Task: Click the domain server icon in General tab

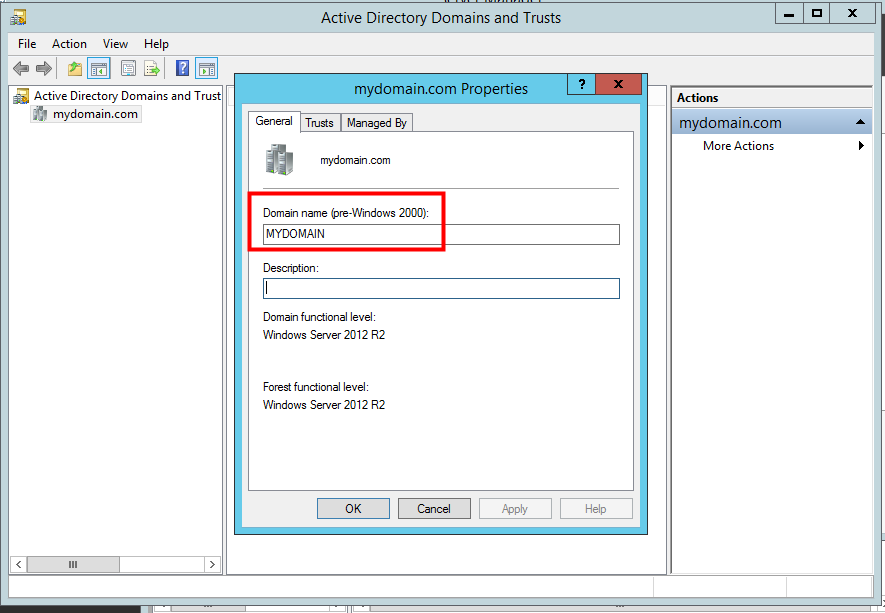Action: click(279, 159)
